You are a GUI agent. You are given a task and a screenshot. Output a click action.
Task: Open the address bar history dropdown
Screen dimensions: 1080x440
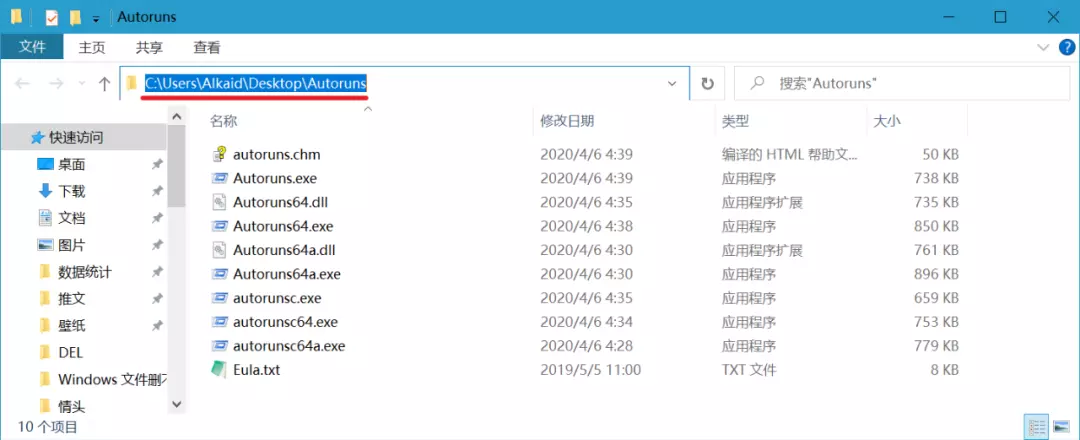point(673,84)
